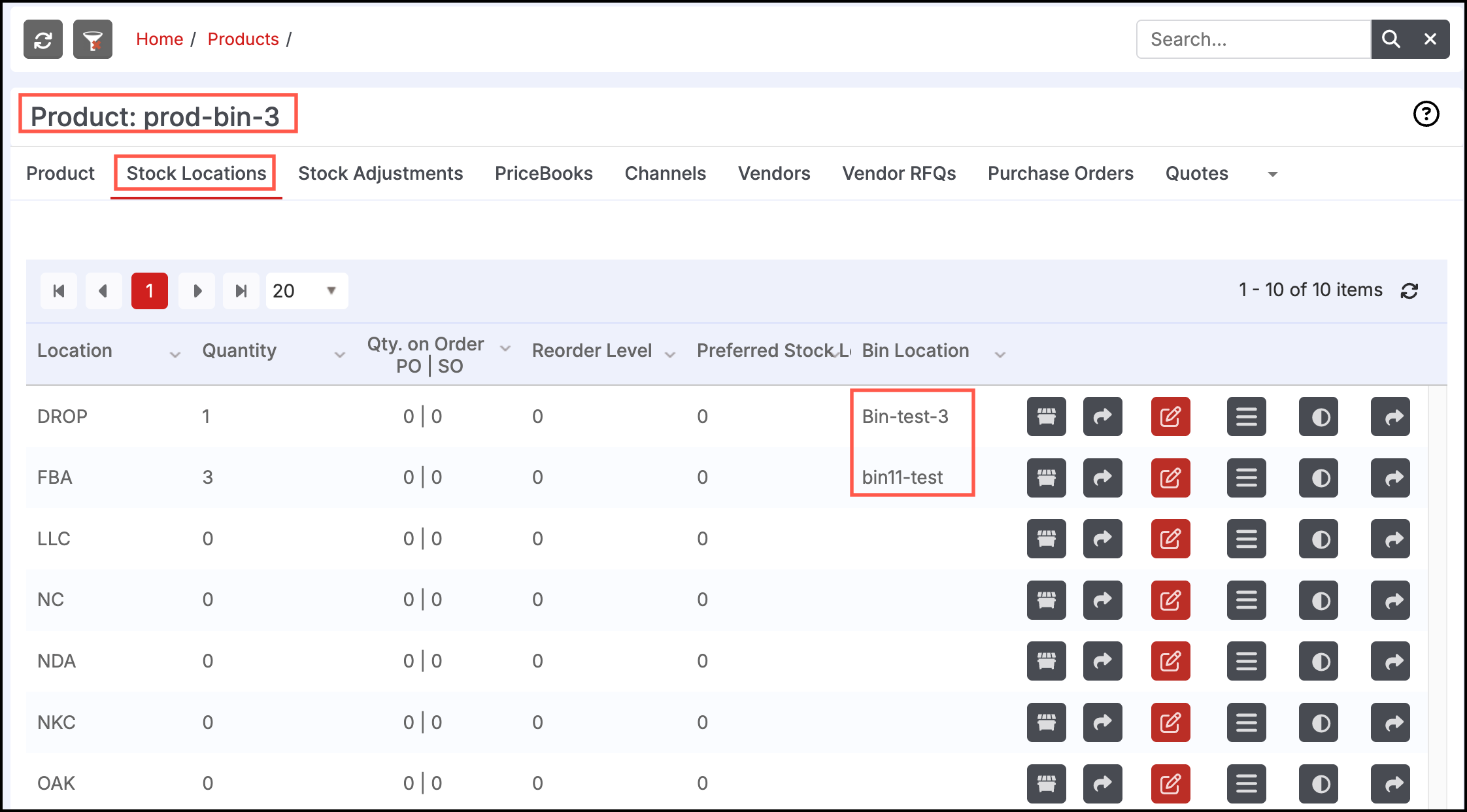The width and height of the screenshot is (1467, 812).
Task: Go to last page of grid
Action: tap(241, 291)
